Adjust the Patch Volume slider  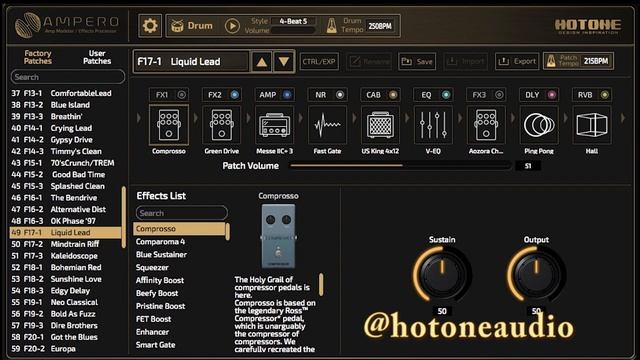point(400,166)
